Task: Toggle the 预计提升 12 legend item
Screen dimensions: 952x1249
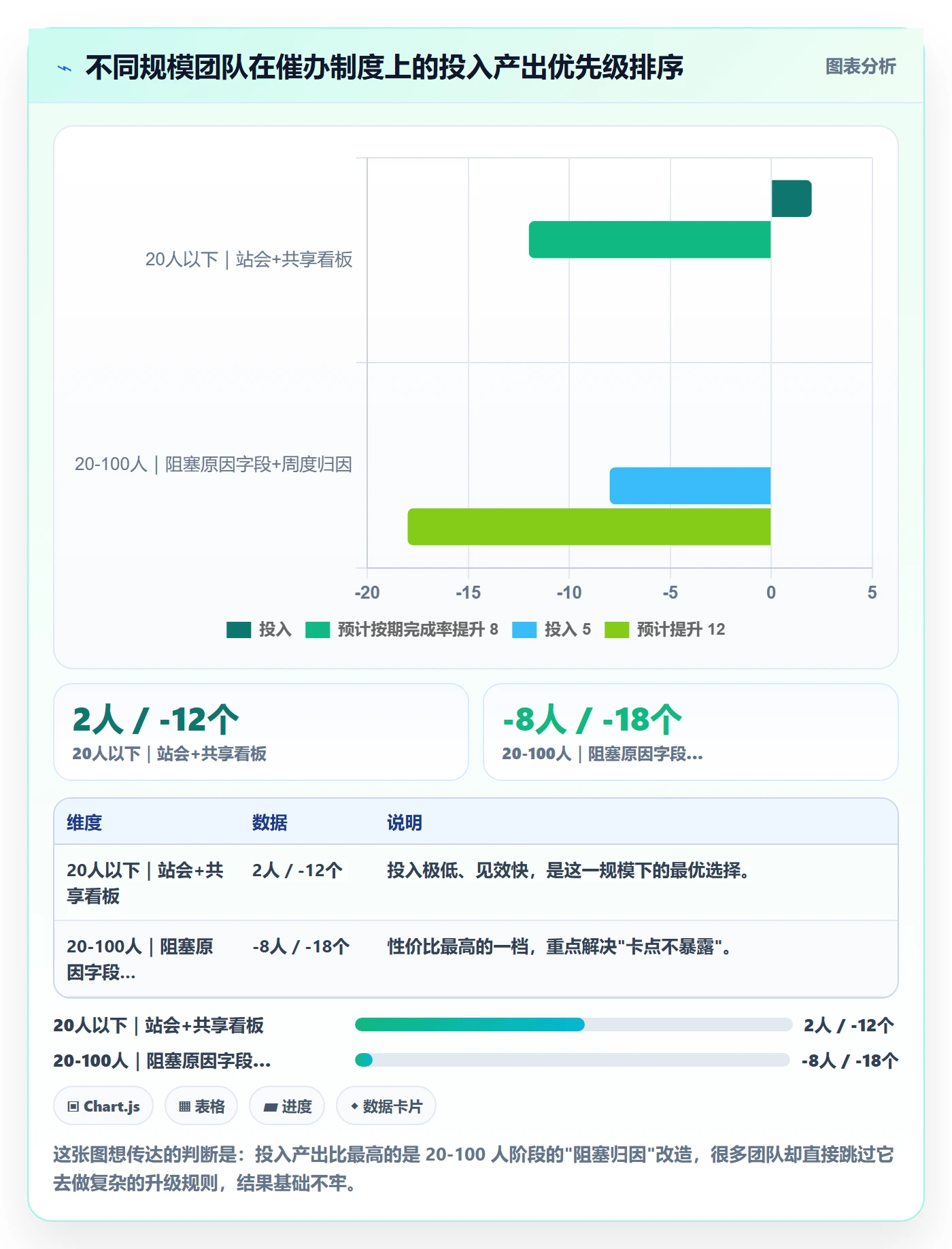Action: tap(665, 630)
